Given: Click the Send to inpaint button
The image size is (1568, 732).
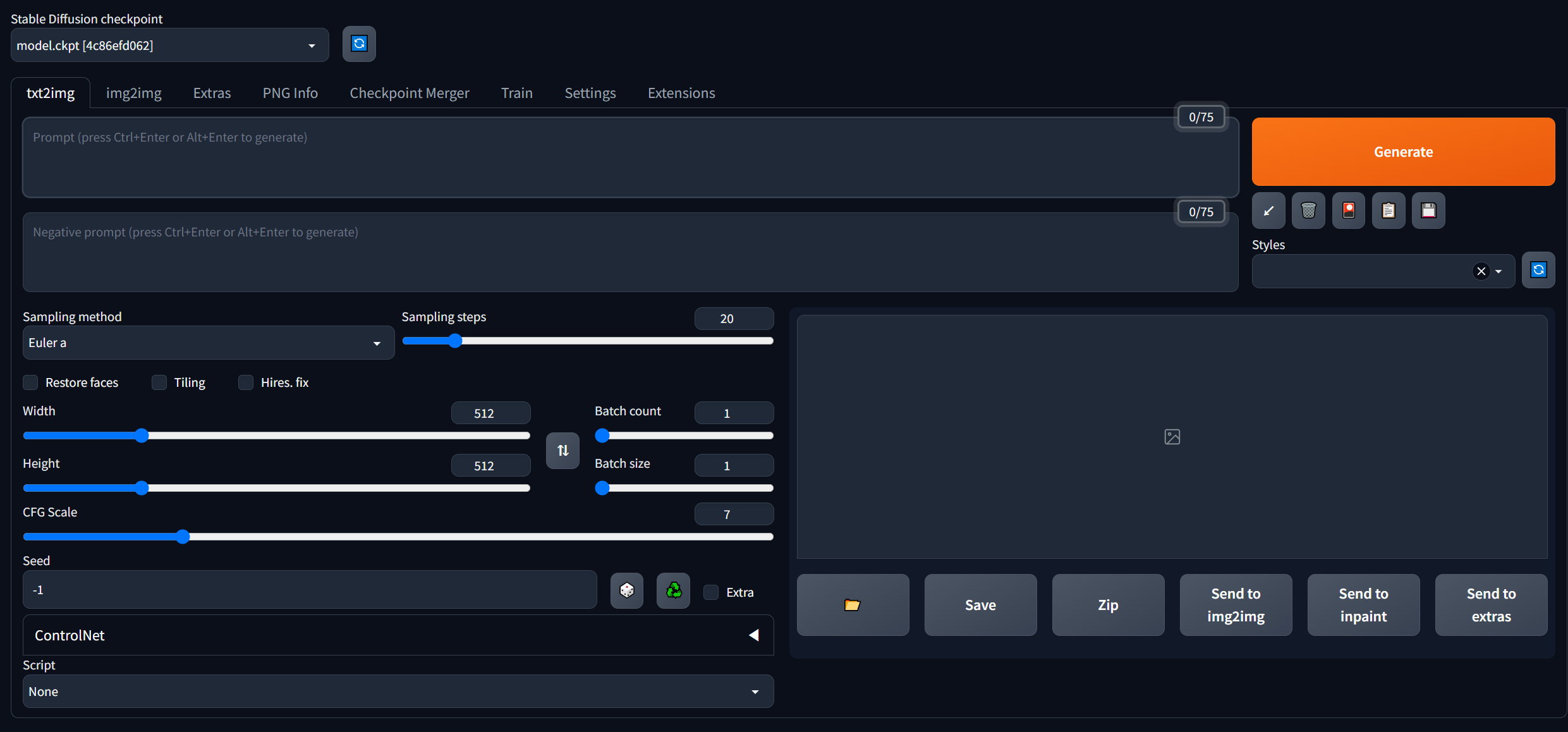Looking at the screenshot, I should tap(1363, 605).
